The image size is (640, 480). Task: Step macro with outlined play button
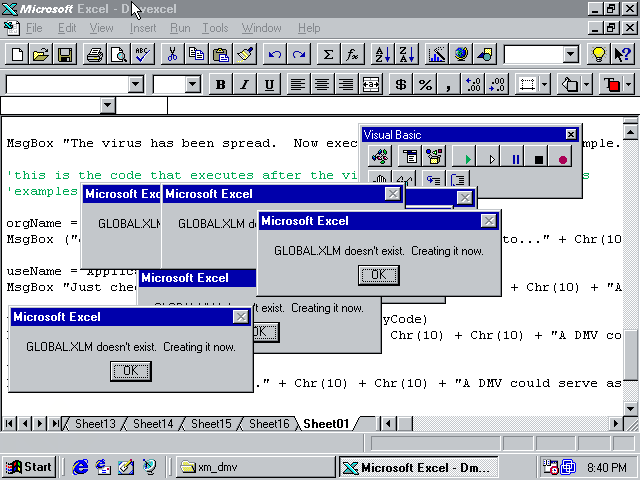click(489, 157)
